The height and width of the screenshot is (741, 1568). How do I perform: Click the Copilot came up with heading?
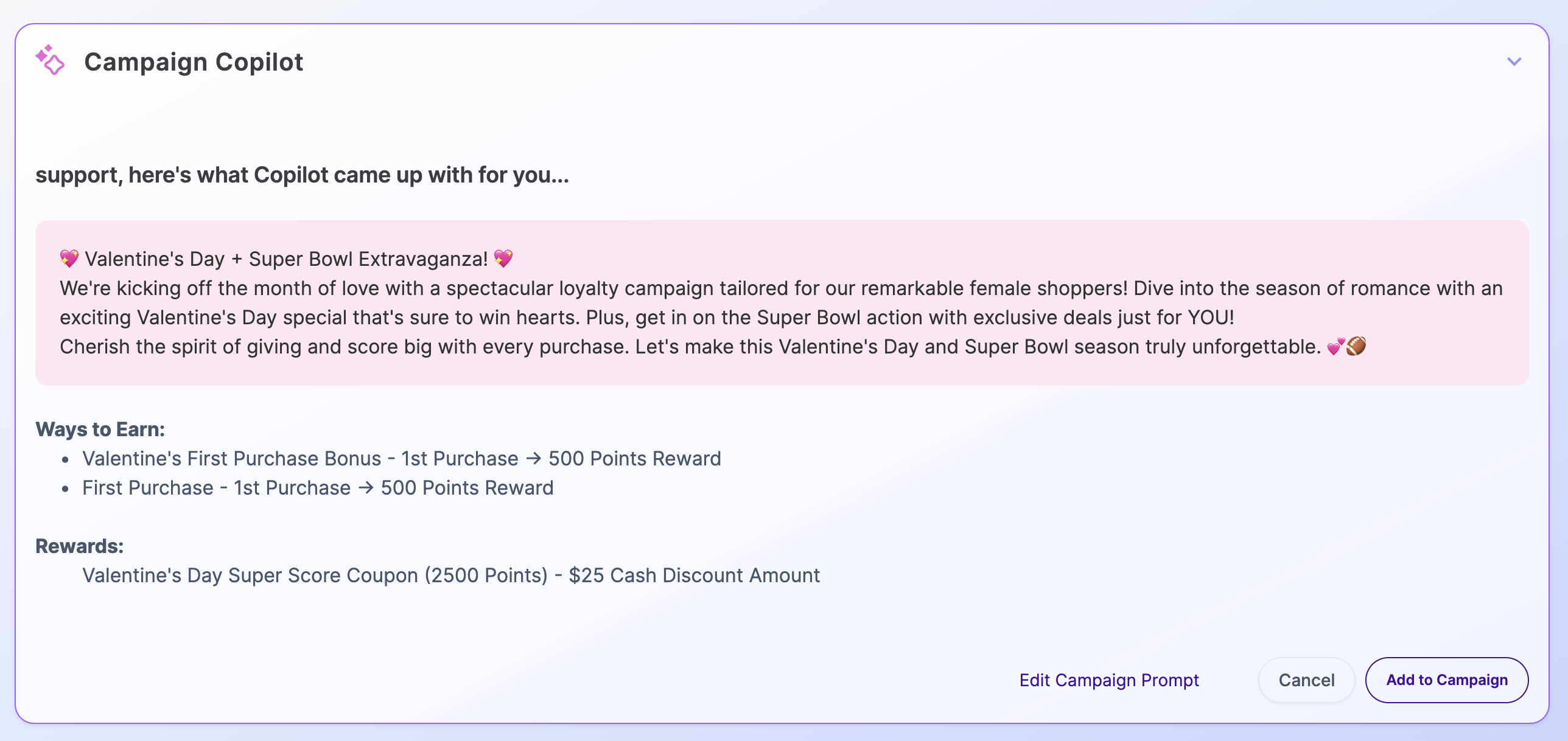pyautogui.click(x=302, y=175)
